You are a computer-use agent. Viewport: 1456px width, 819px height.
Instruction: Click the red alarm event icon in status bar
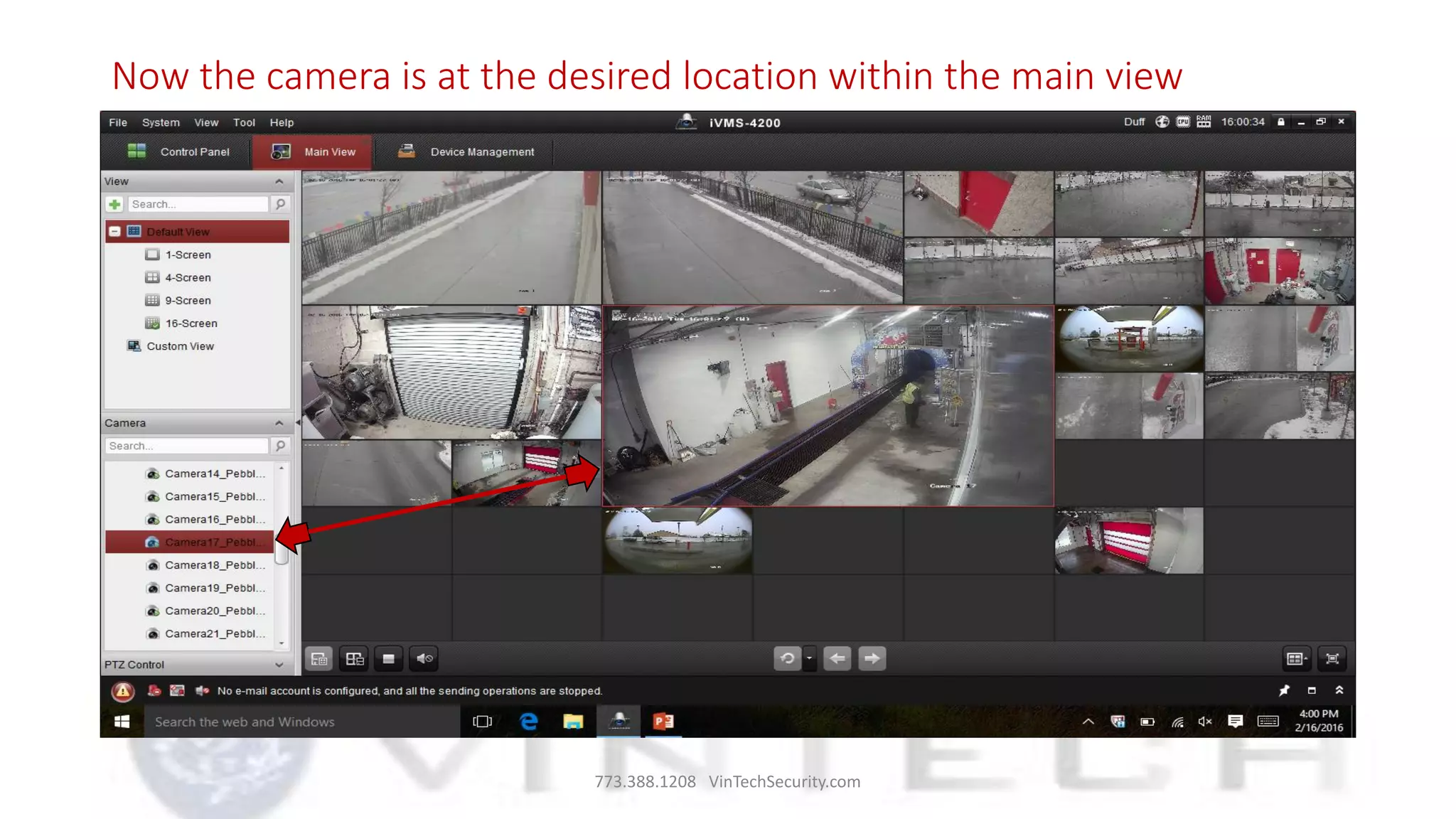[x=154, y=690]
